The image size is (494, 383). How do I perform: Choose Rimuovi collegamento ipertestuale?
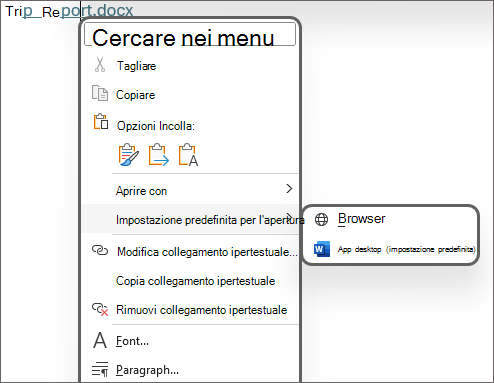(x=201, y=310)
